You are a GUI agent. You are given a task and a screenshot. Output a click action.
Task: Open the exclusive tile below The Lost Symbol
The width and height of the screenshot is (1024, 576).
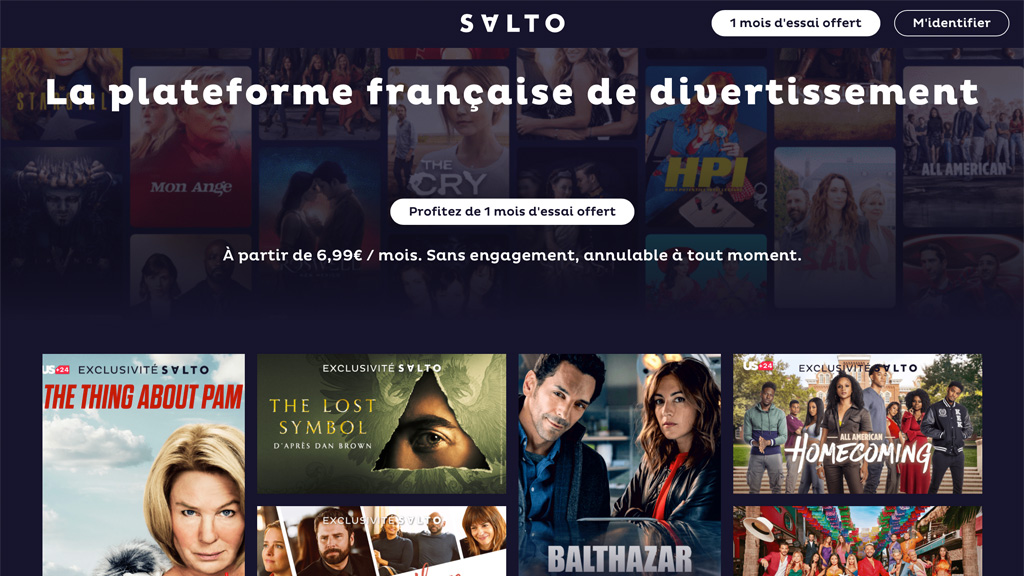coord(381,541)
